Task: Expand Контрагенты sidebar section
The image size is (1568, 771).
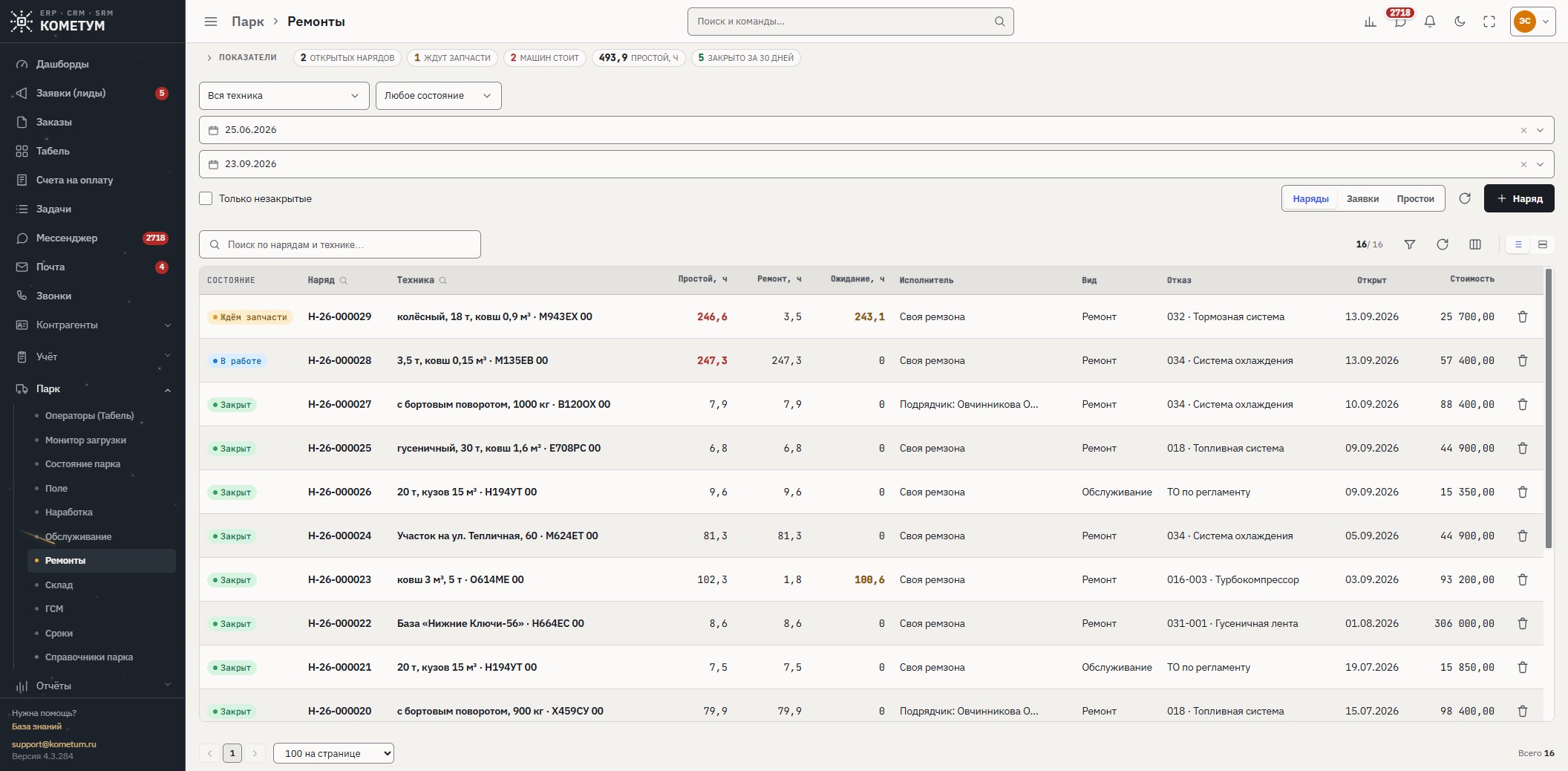Action: 93,325
